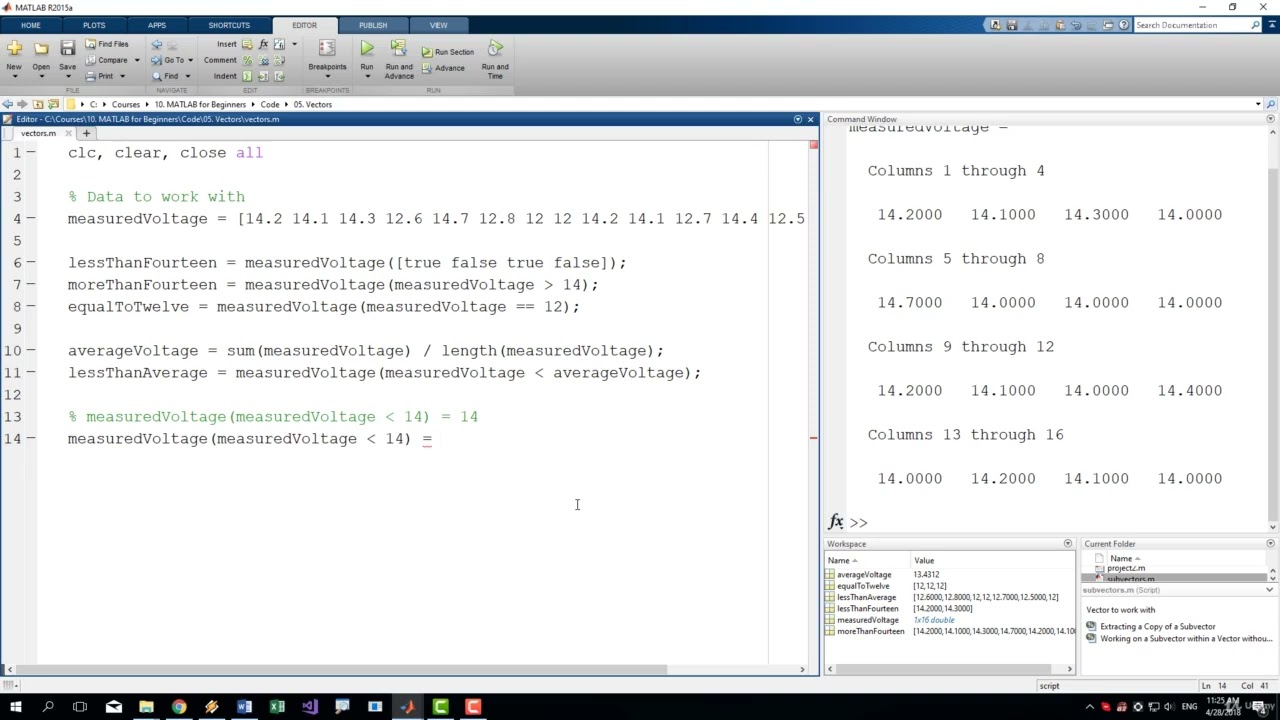Open Command Window actions menu
This screenshot has height=720, width=1280.
tap(1271, 119)
